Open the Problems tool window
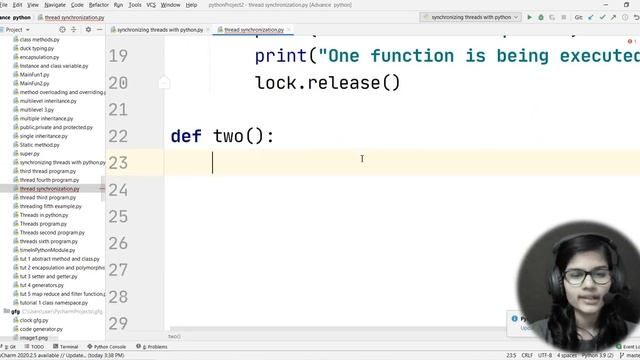Viewport: 640px width, 360px height. point(152,347)
